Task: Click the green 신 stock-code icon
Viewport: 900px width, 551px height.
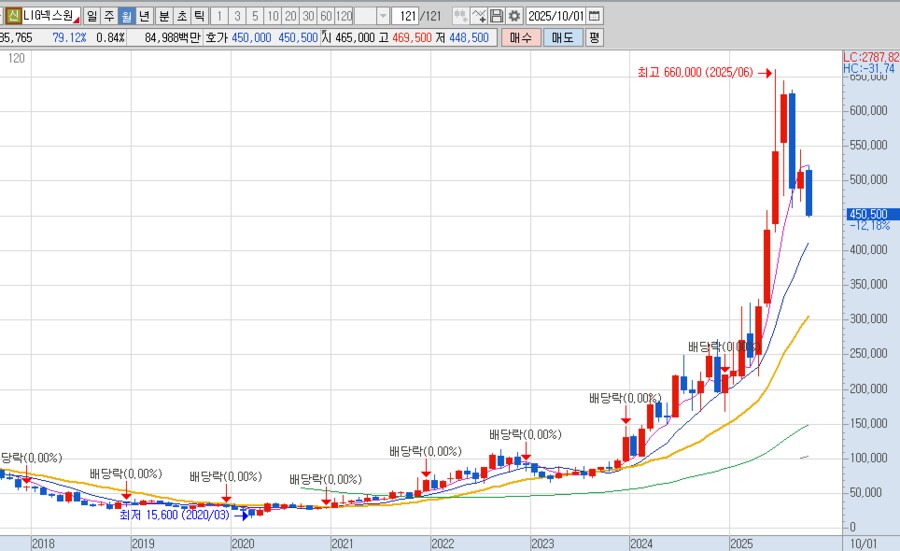Action: pos(13,16)
